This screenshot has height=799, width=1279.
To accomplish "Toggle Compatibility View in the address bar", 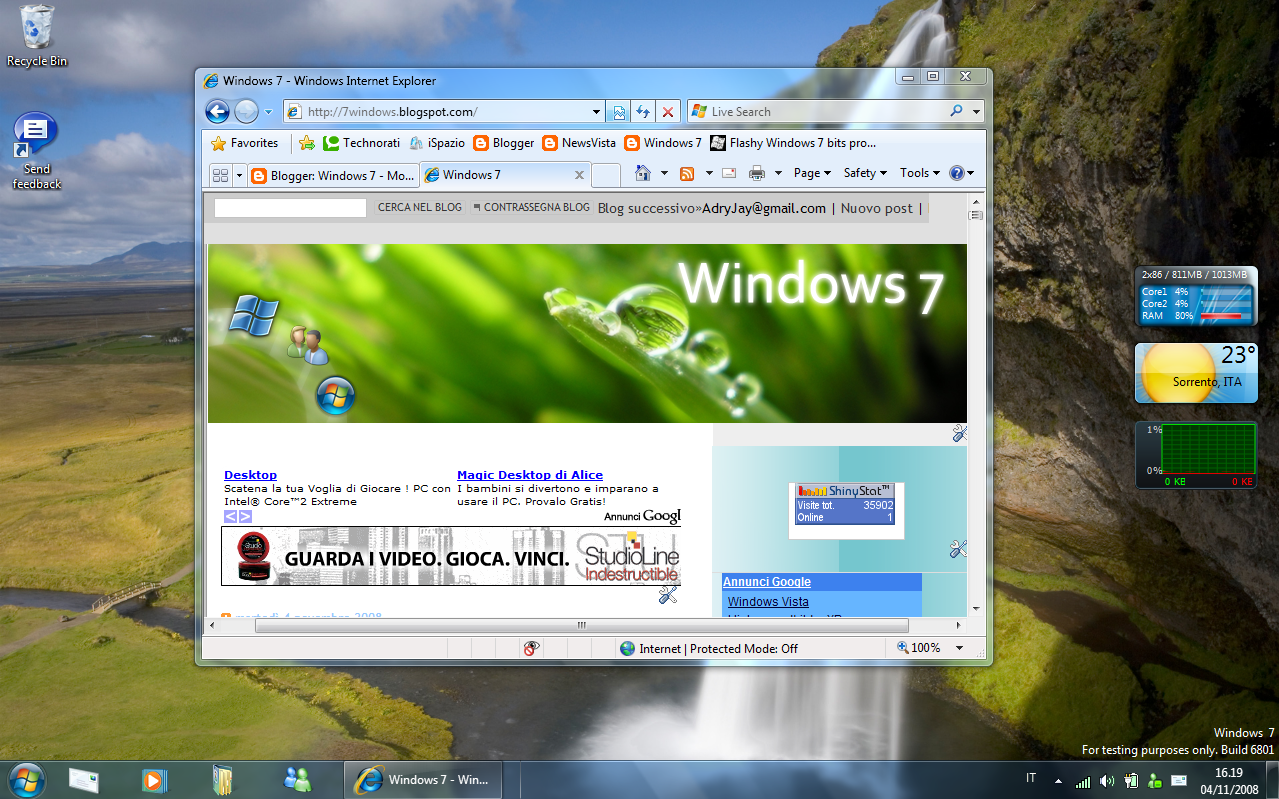I will (619, 112).
